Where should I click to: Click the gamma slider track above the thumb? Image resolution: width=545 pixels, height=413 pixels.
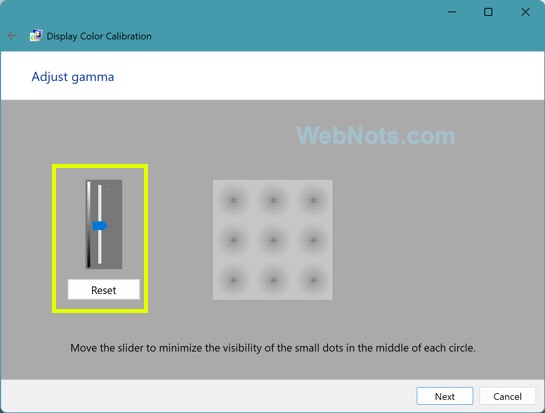click(100, 202)
